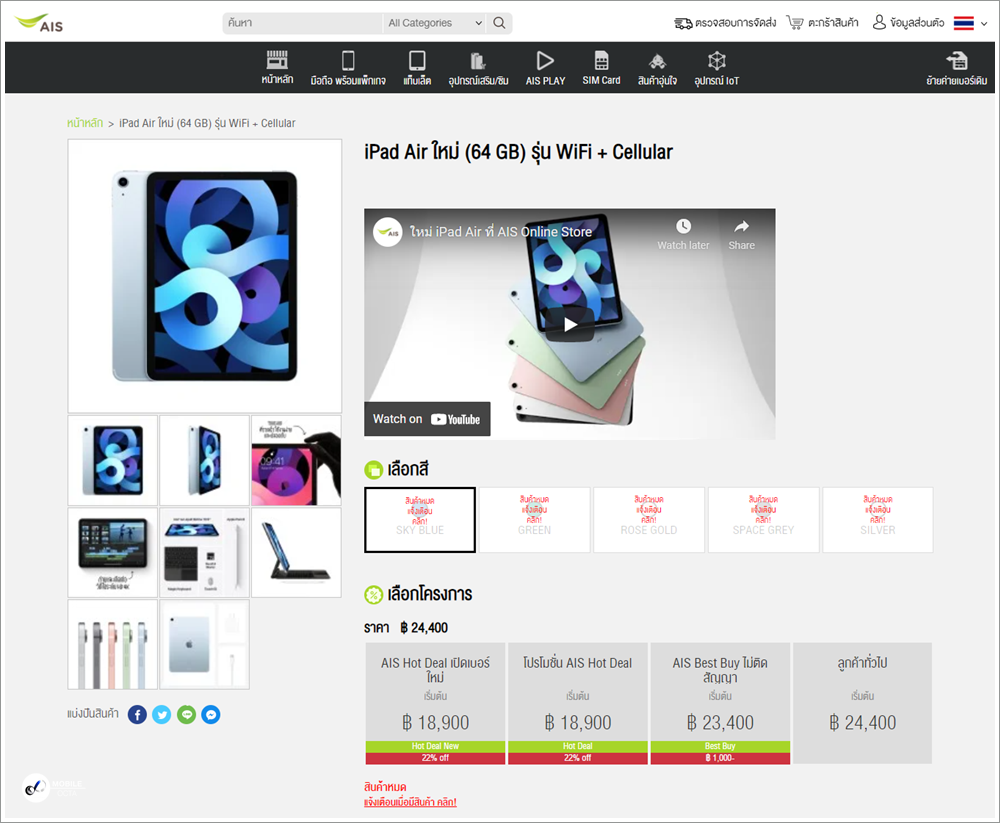The image size is (1000, 823).
Task: Open the All Categories dropdown
Action: point(434,23)
